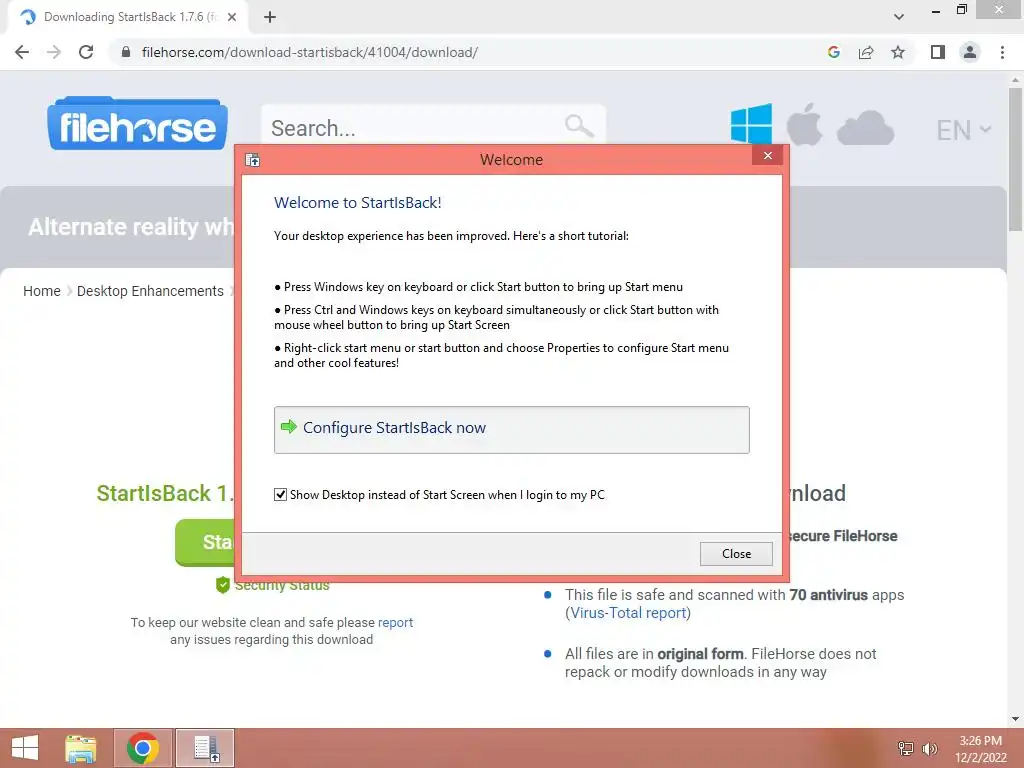Click the Google icon in address bar
This screenshot has height=768, width=1024.
833,52
